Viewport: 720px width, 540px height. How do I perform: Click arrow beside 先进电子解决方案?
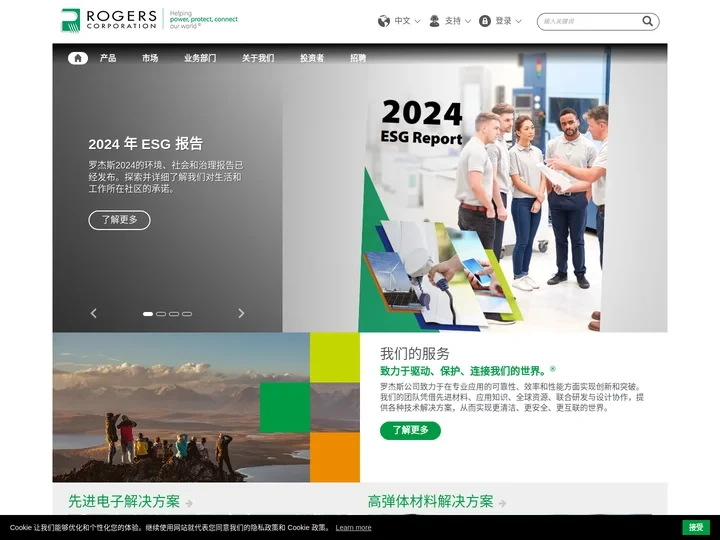point(189,504)
